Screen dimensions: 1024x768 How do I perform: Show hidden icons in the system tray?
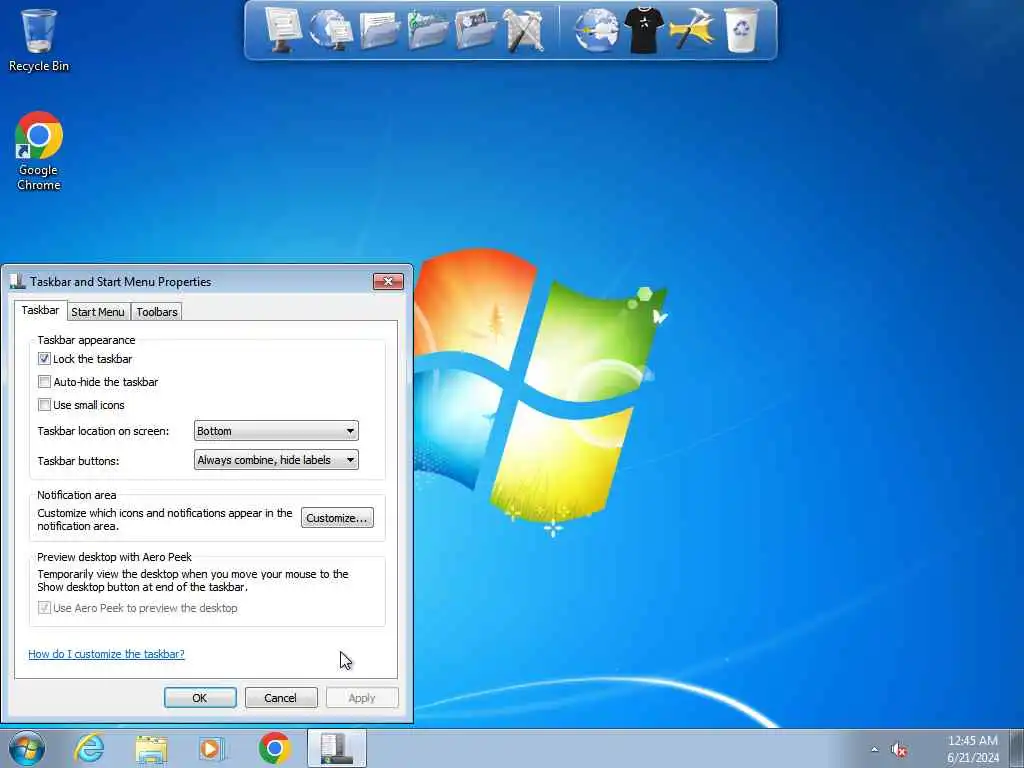coord(874,749)
